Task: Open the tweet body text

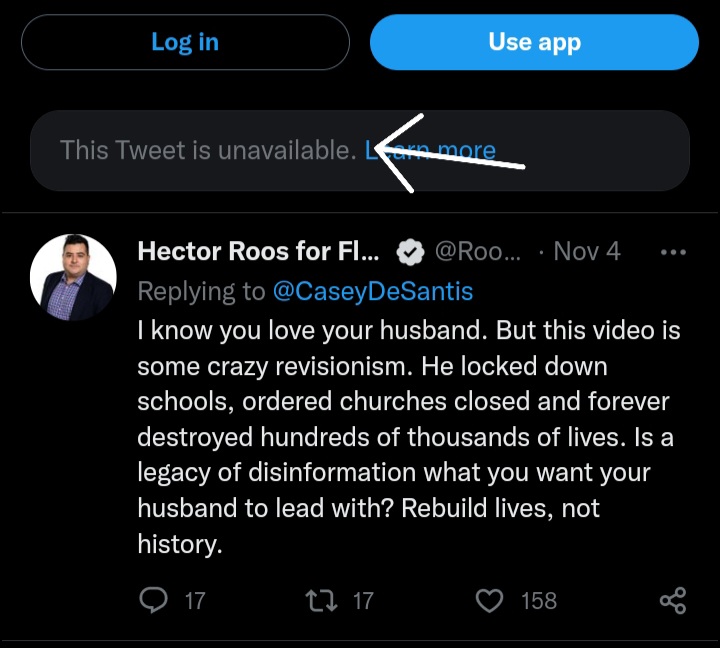Action: pyautogui.click(x=400, y=436)
